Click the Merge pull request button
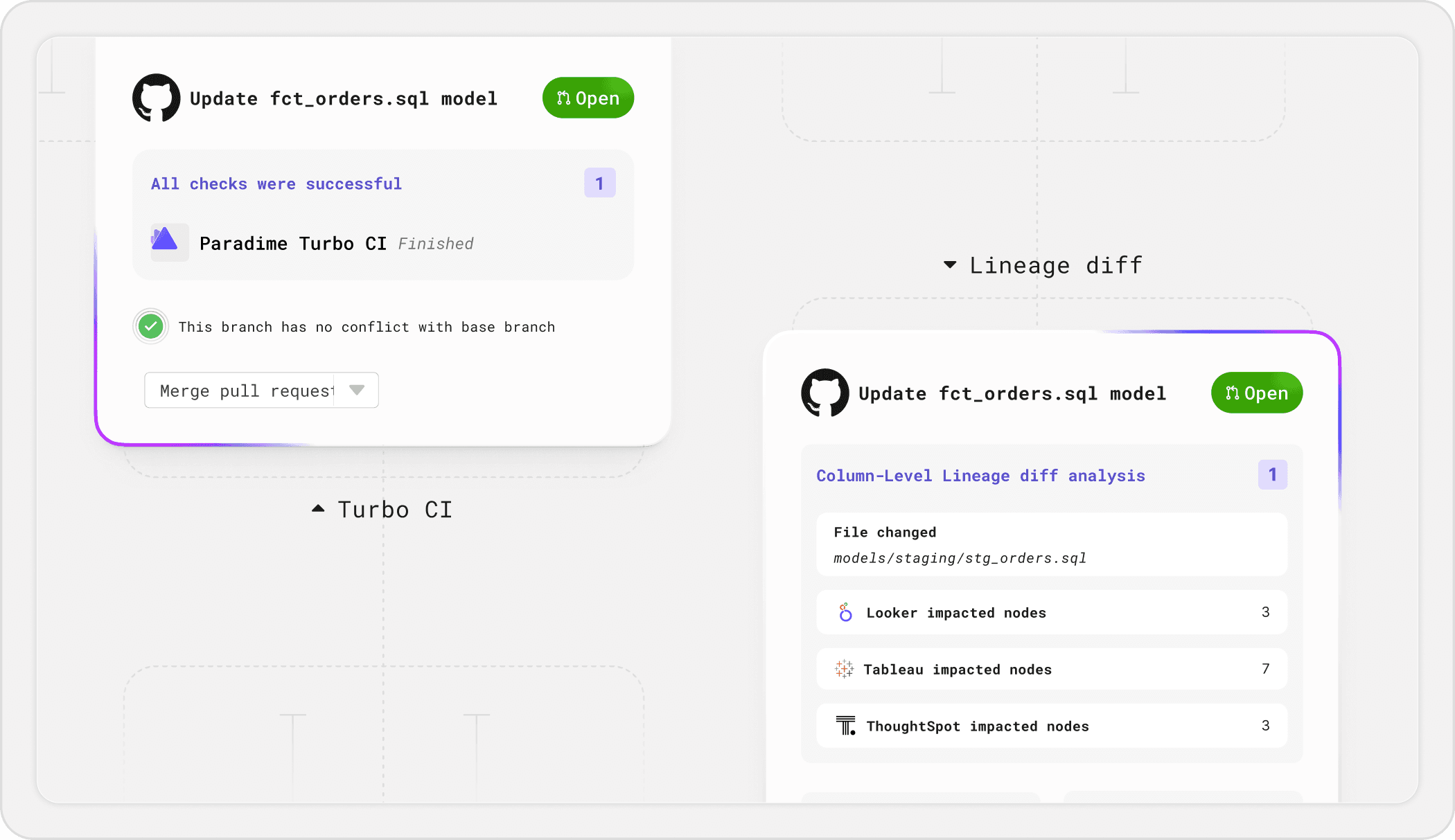Screen dimensions: 1455x840 click(239, 391)
